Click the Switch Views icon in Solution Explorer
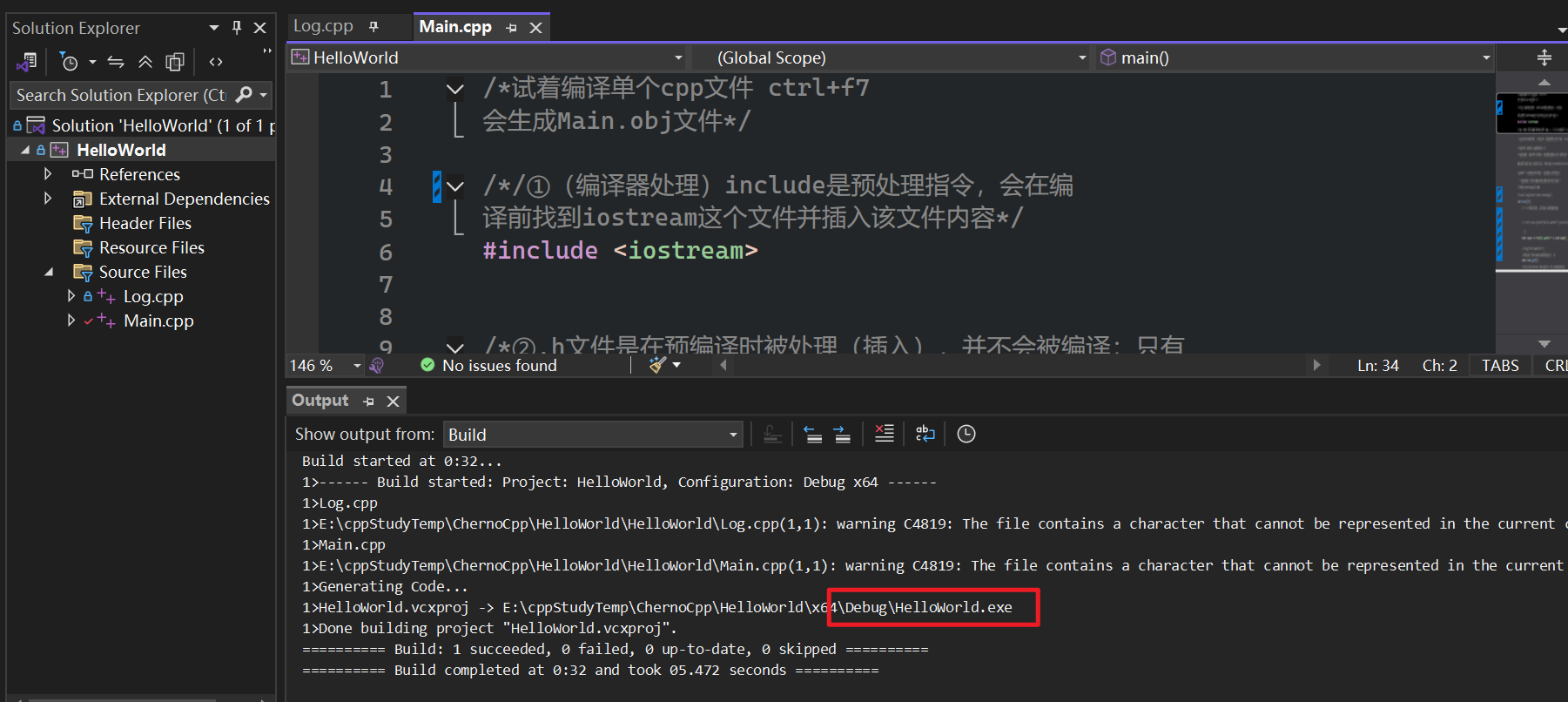The image size is (1568, 702). click(26, 62)
